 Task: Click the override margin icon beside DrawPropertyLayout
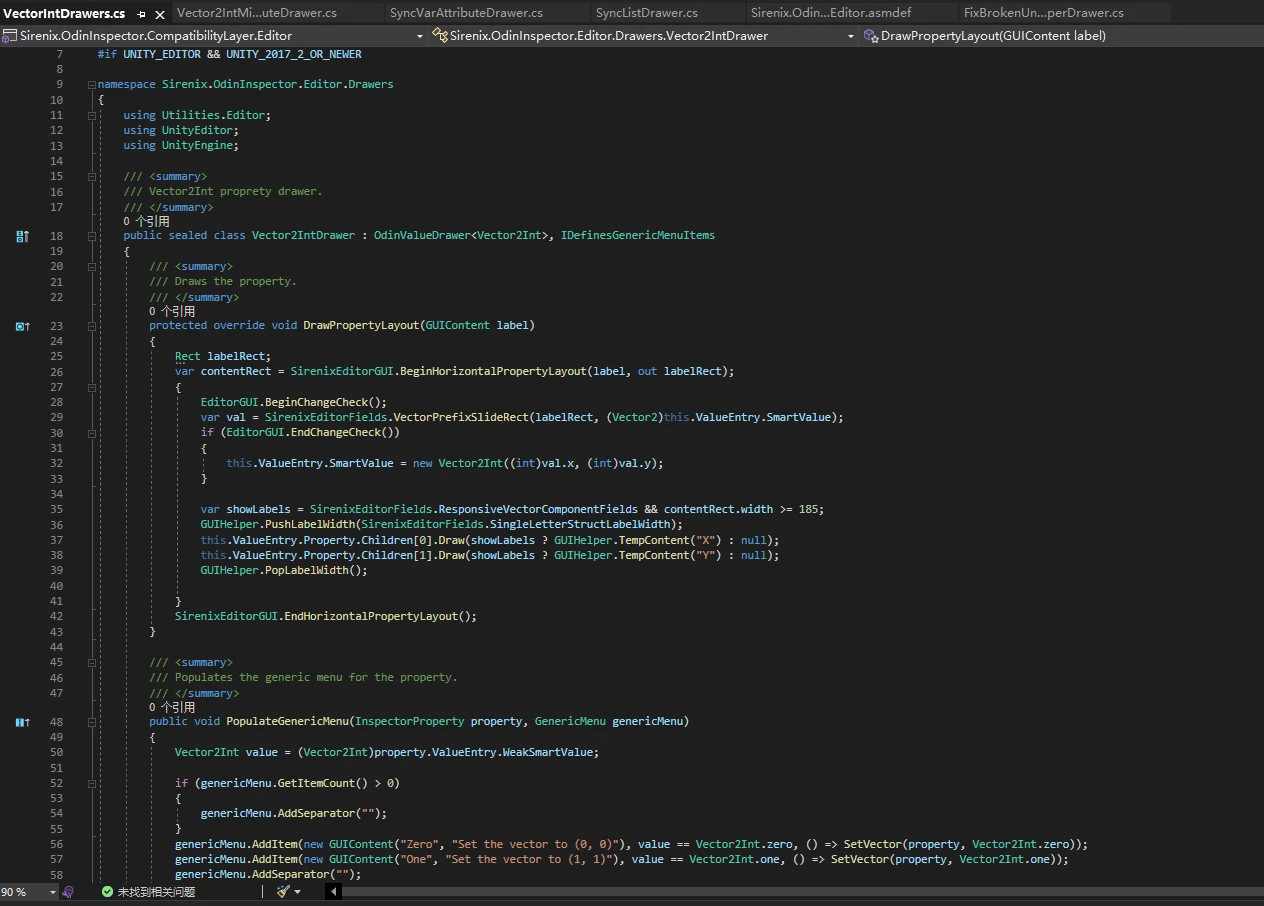point(22,326)
